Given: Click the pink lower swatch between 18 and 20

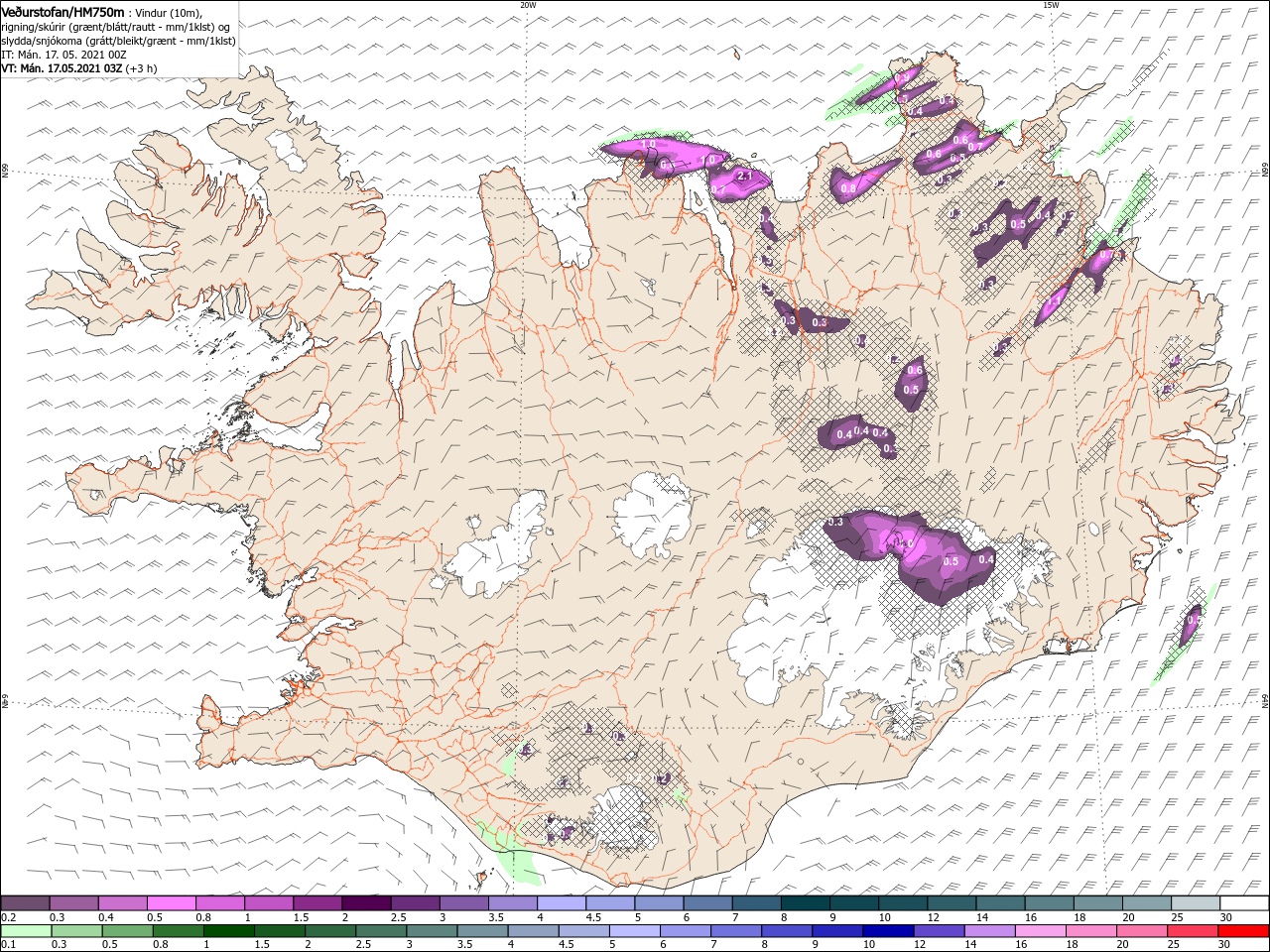Looking at the screenshot, I should click(1091, 931).
